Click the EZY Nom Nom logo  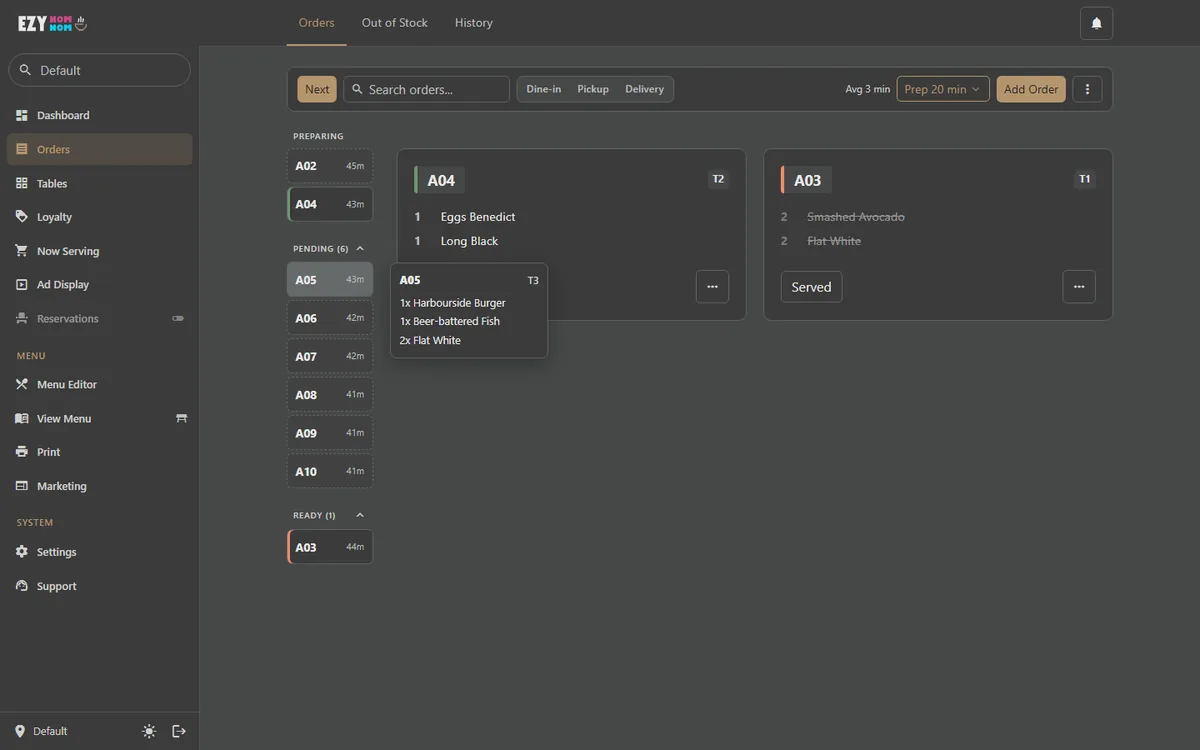(x=52, y=22)
